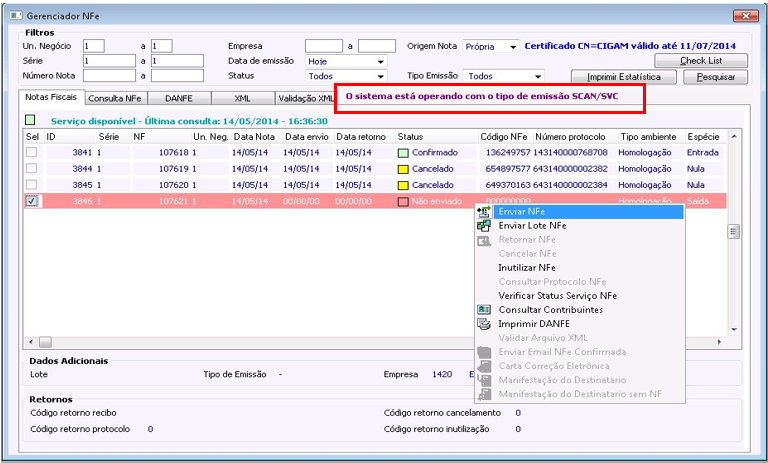Screen dimensions: 768x463
Task: Tick the checkbox for note ID 3844
Action: click(x=31, y=169)
